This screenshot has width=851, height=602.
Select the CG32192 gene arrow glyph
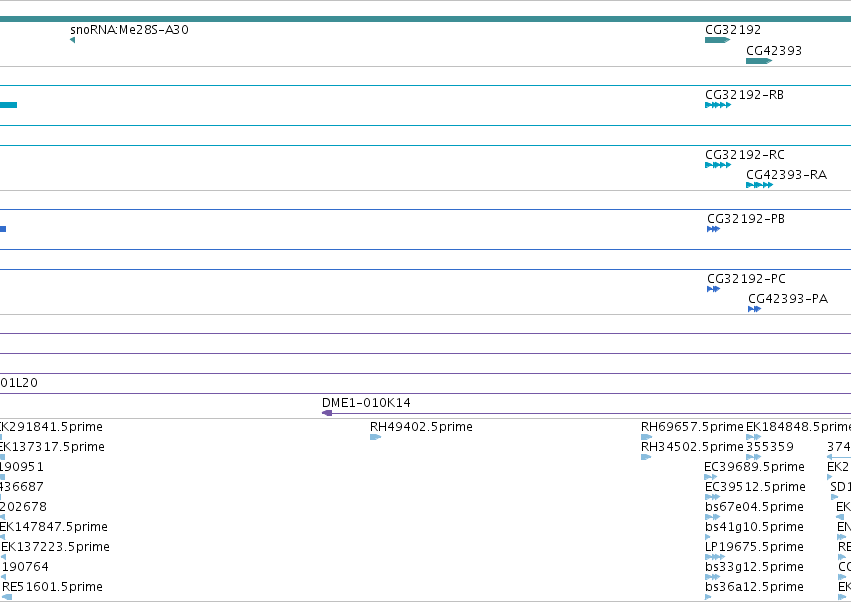tap(717, 40)
